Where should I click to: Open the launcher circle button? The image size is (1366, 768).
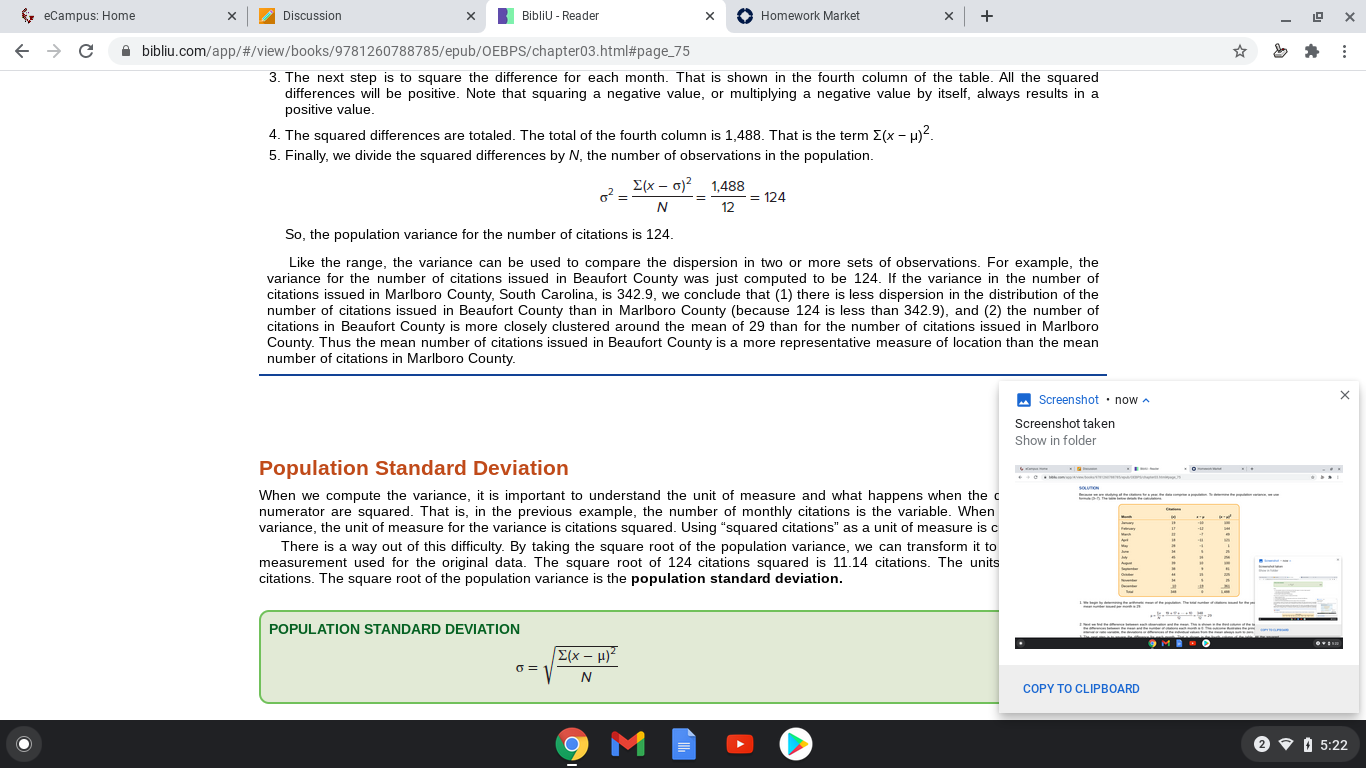pyautogui.click(x=24, y=744)
